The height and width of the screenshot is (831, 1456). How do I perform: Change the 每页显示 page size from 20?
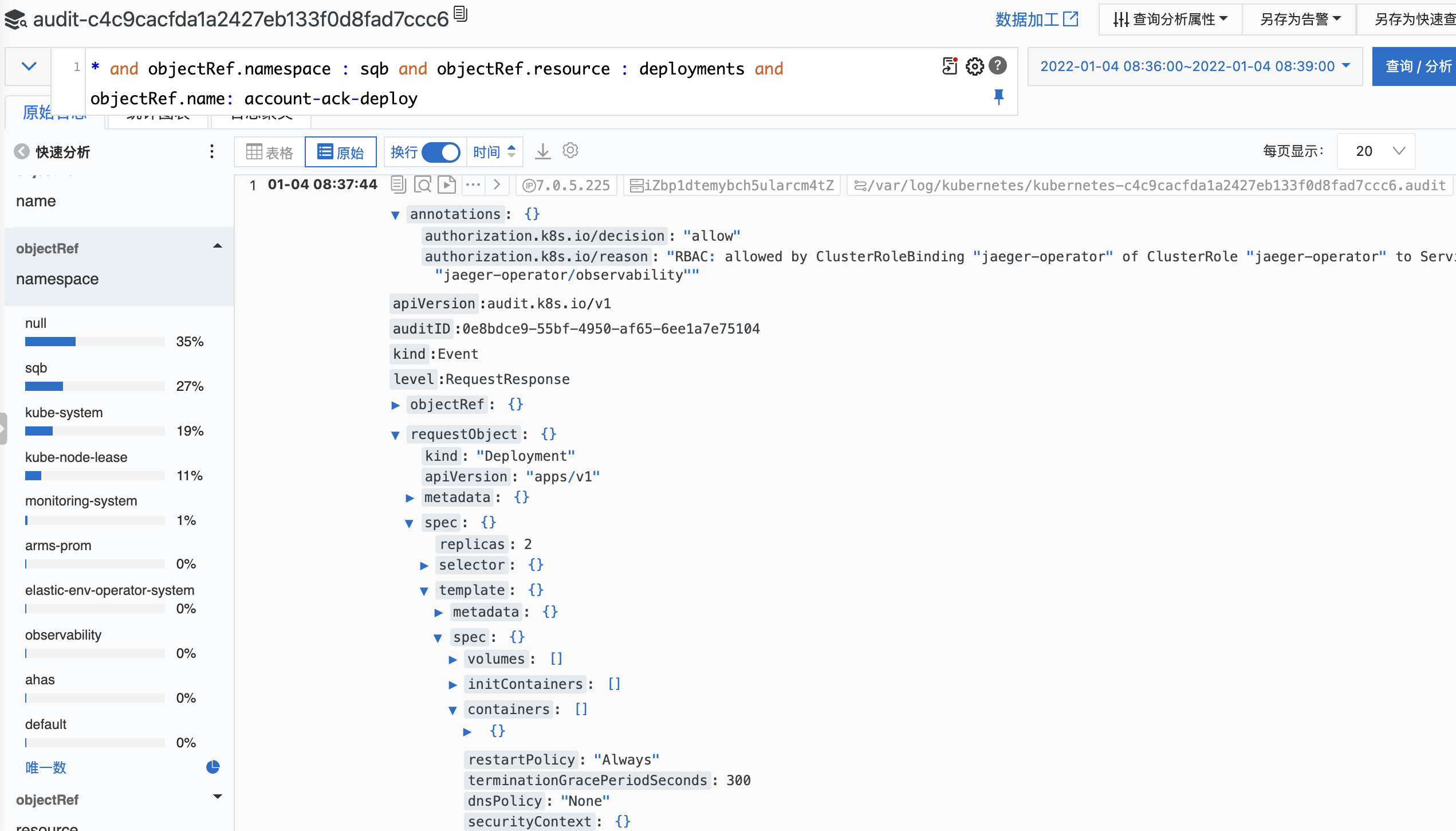(x=1376, y=151)
